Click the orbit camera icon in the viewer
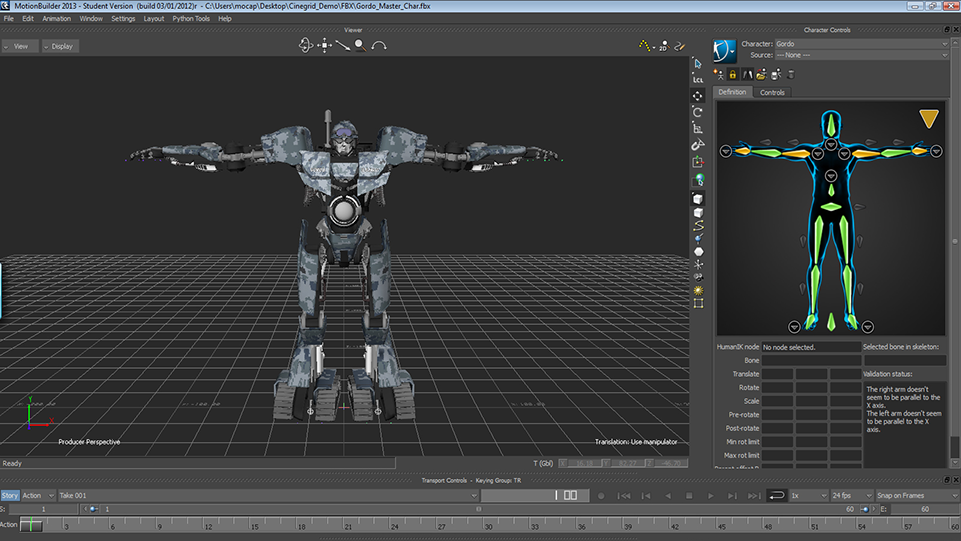This screenshot has height=541, width=961. pos(307,45)
